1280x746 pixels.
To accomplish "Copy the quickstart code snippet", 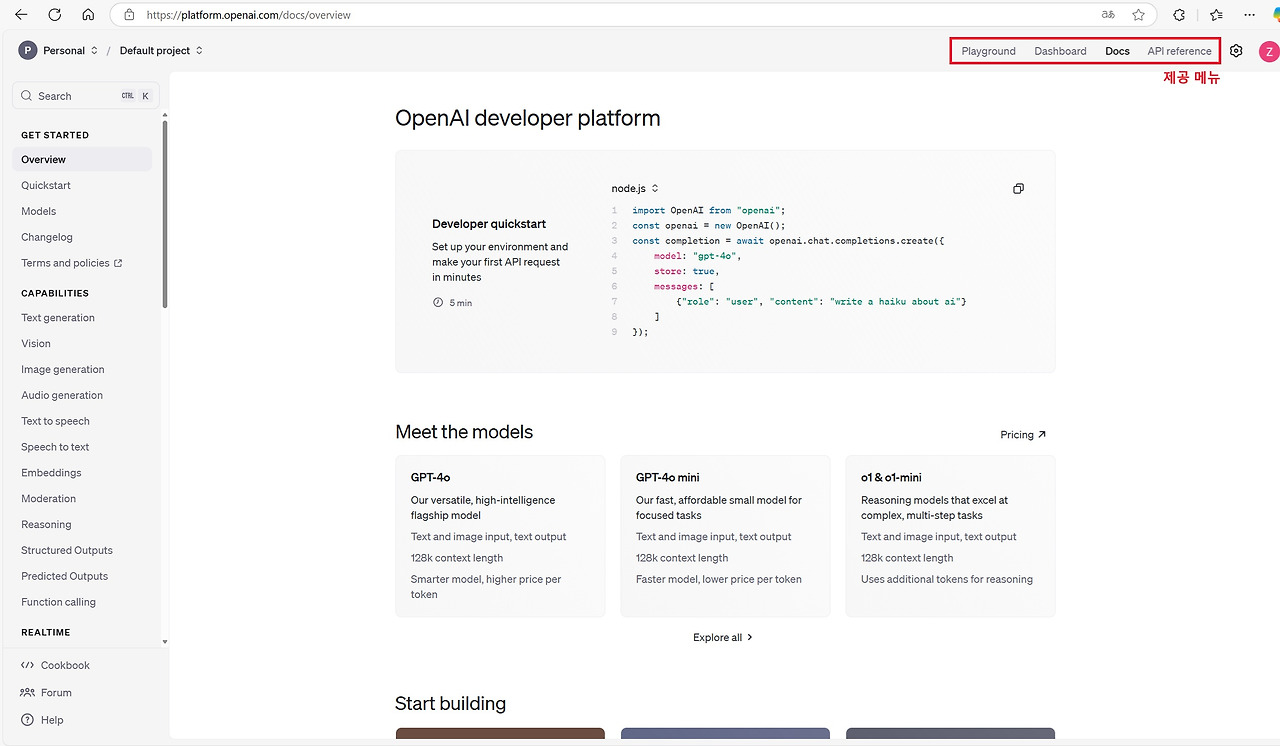I will 1018,188.
